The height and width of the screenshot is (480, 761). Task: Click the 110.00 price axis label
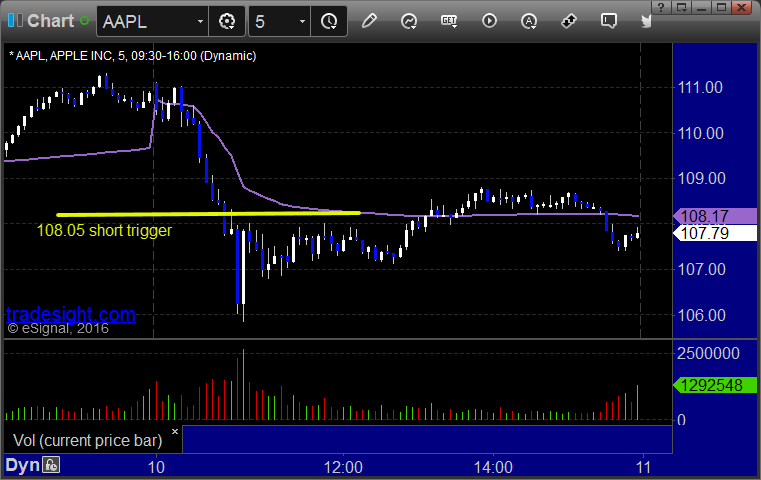click(700, 133)
